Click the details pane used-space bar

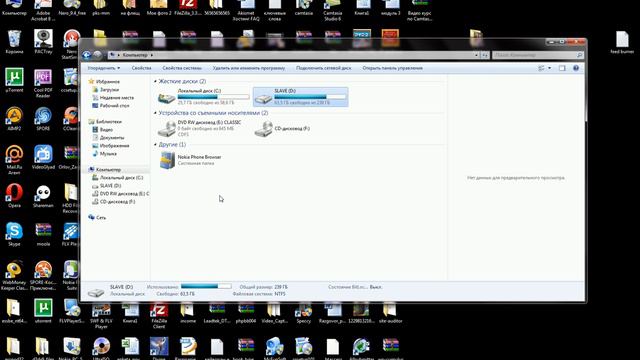tap(206, 287)
